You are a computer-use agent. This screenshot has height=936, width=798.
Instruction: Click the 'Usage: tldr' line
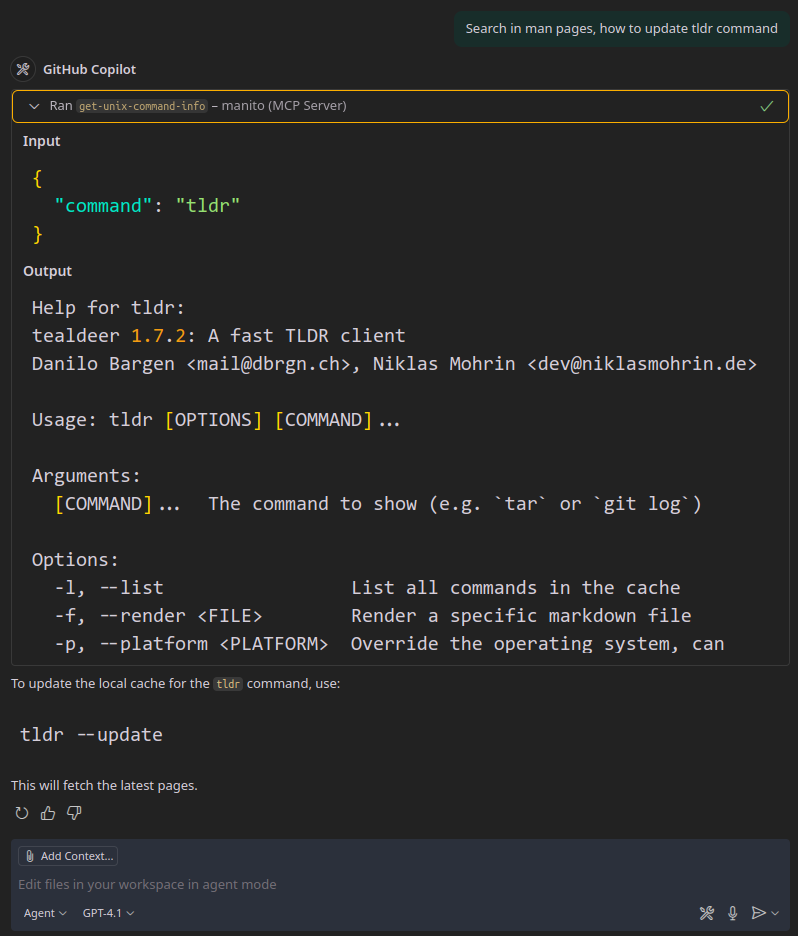coord(216,420)
